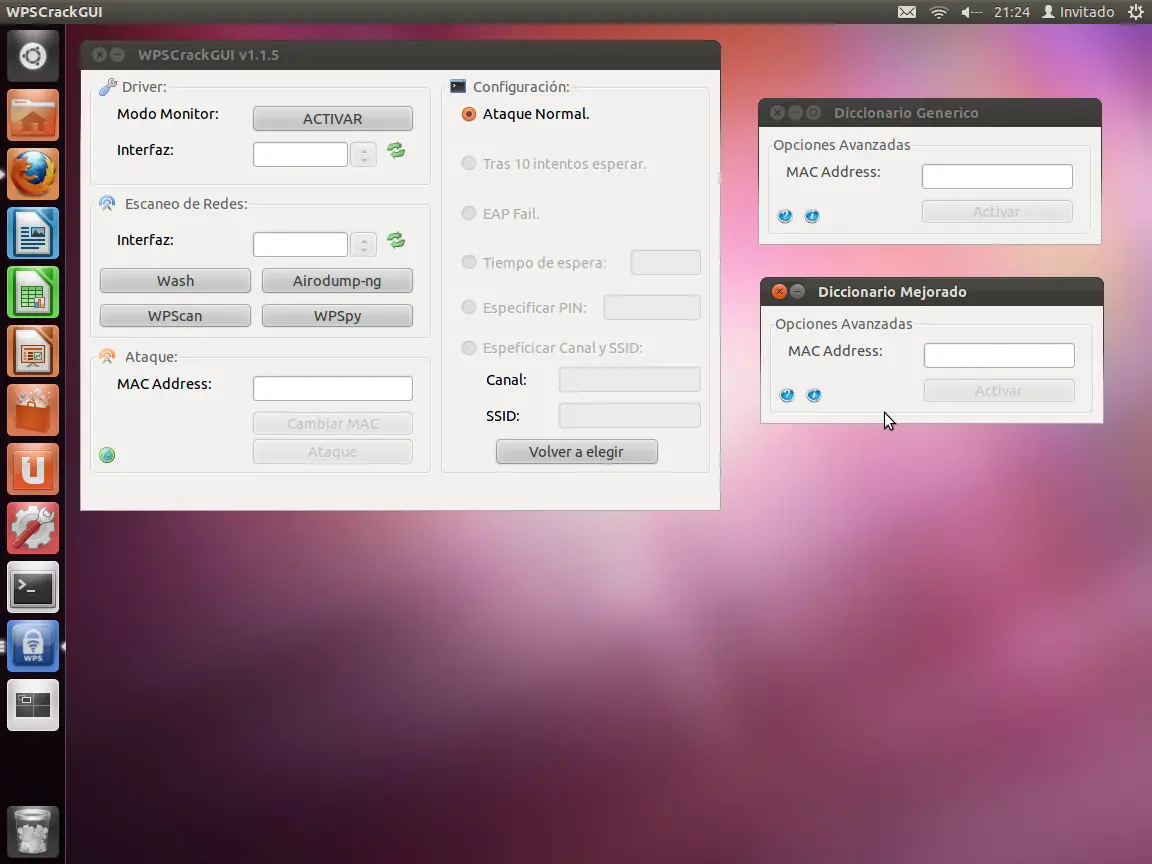Select EAP Fail radio option
The image size is (1152, 864).
tap(469, 213)
